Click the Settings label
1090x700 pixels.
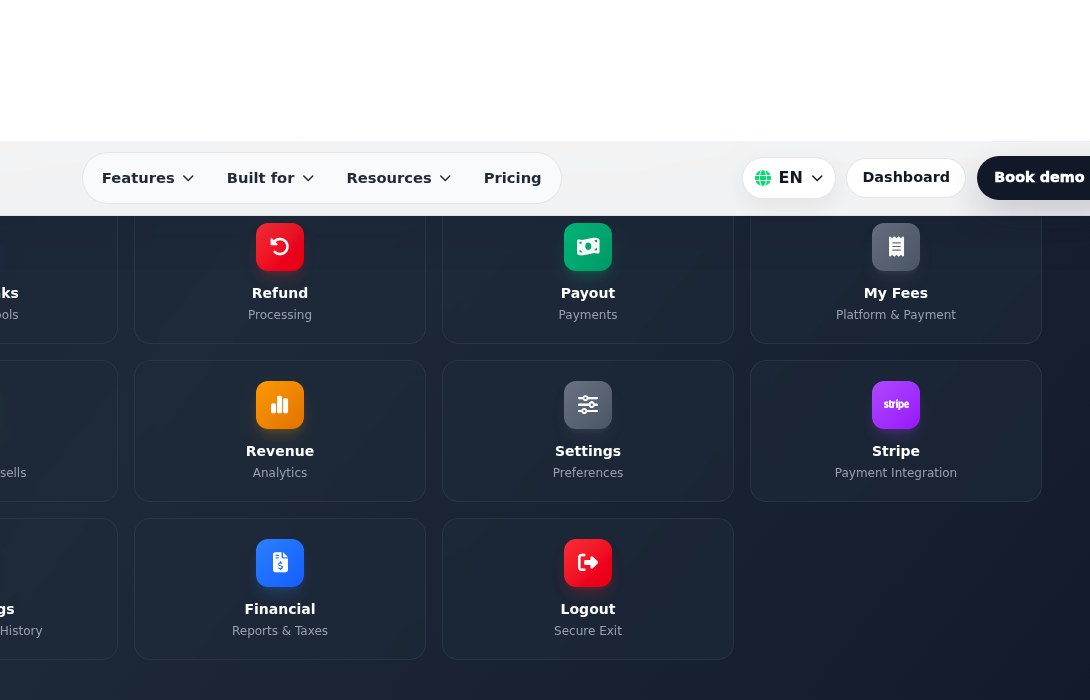click(587, 451)
